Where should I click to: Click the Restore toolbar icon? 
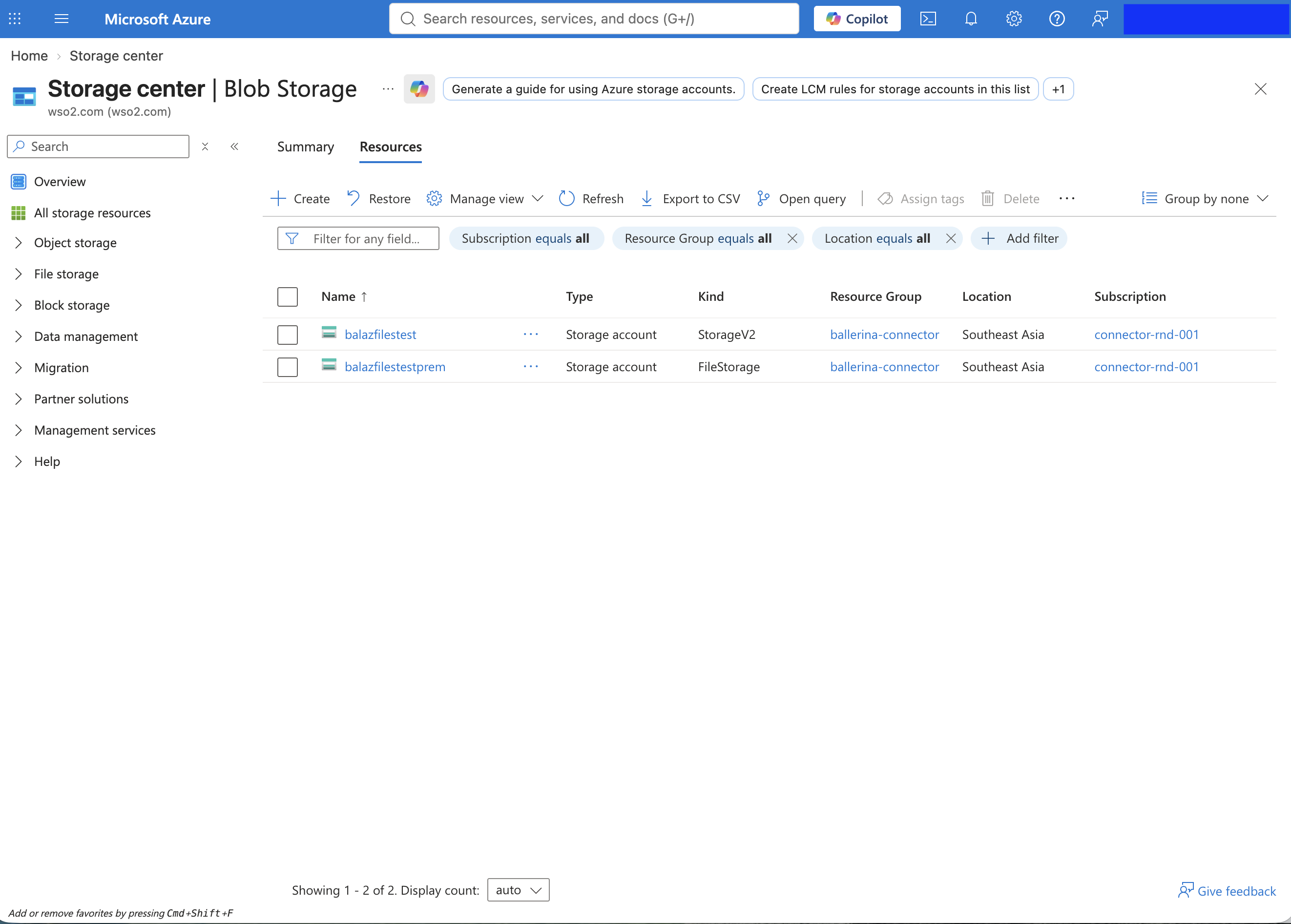pos(353,199)
